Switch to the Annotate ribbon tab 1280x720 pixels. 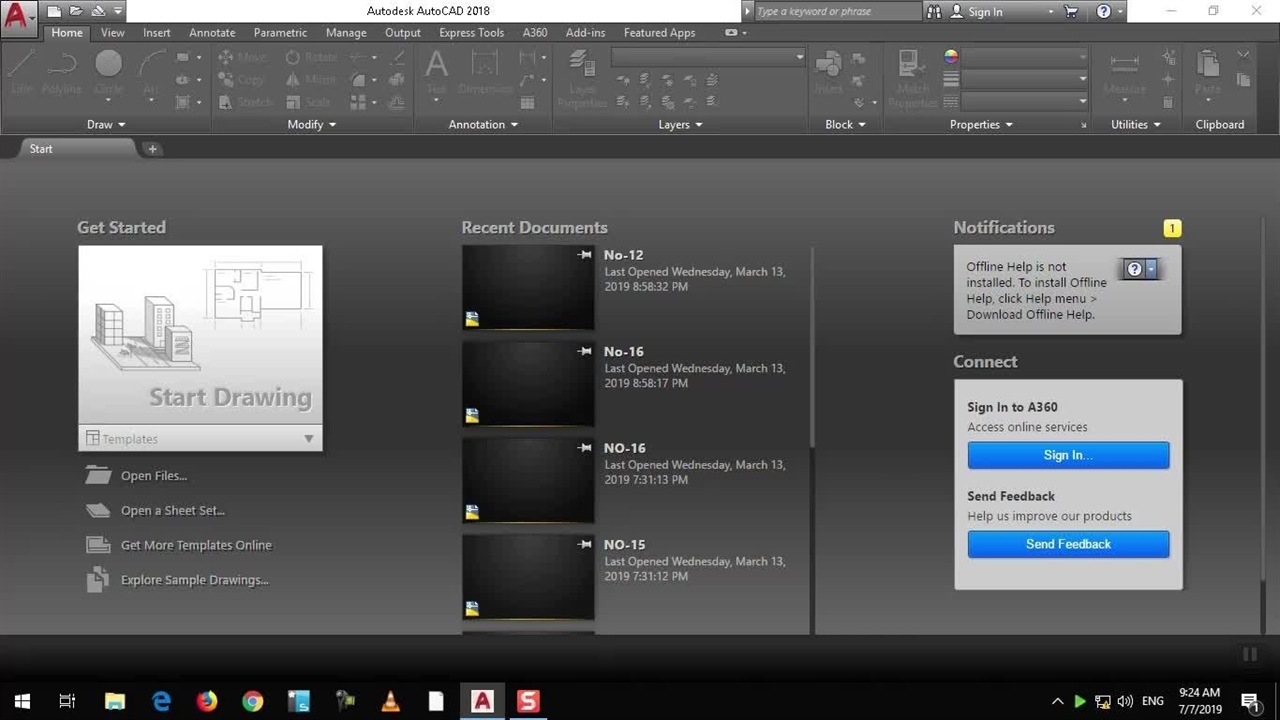coord(212,33)
